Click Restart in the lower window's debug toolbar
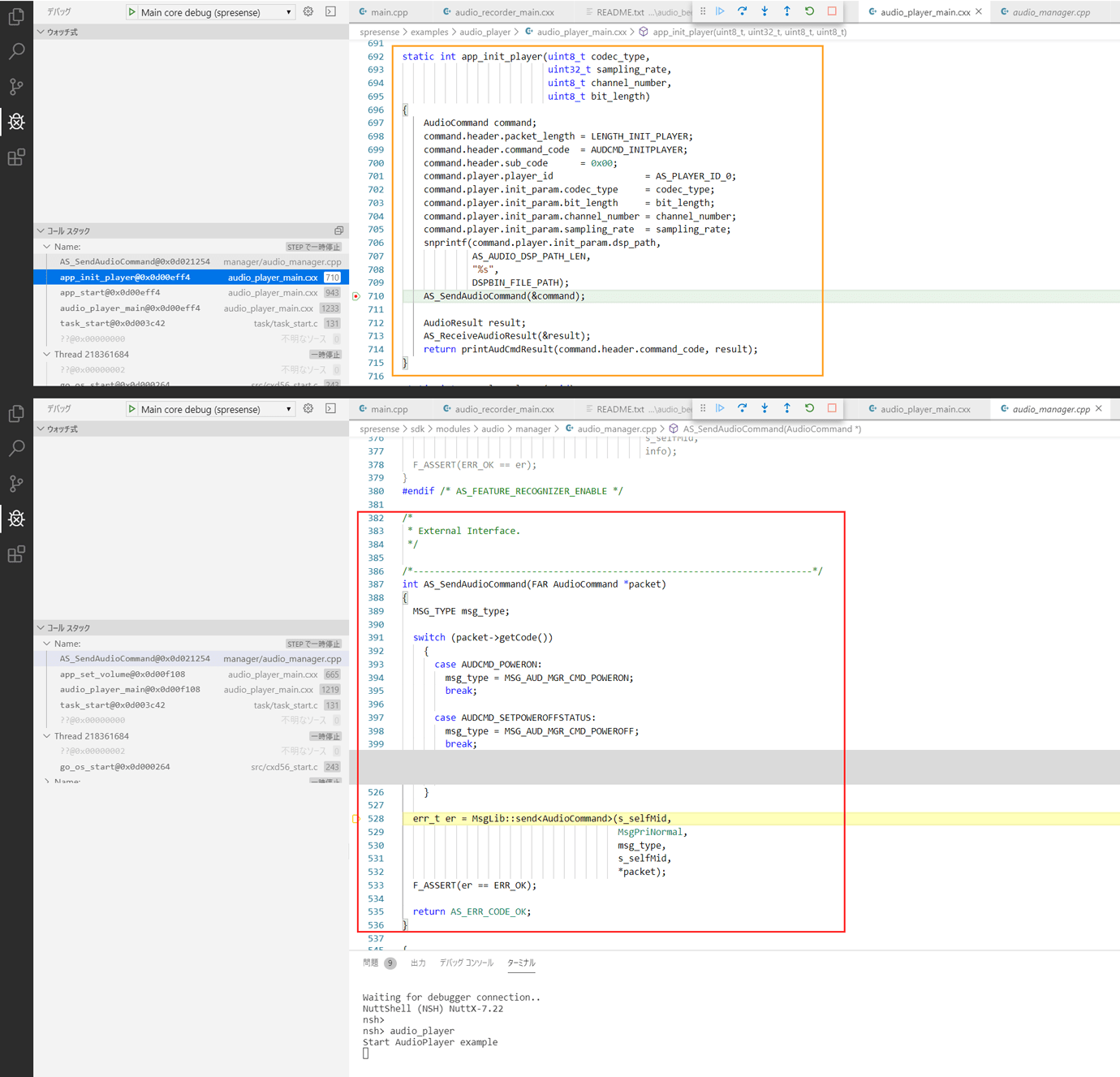This screenshot has width=1120, height=1077. click(809, 408)
